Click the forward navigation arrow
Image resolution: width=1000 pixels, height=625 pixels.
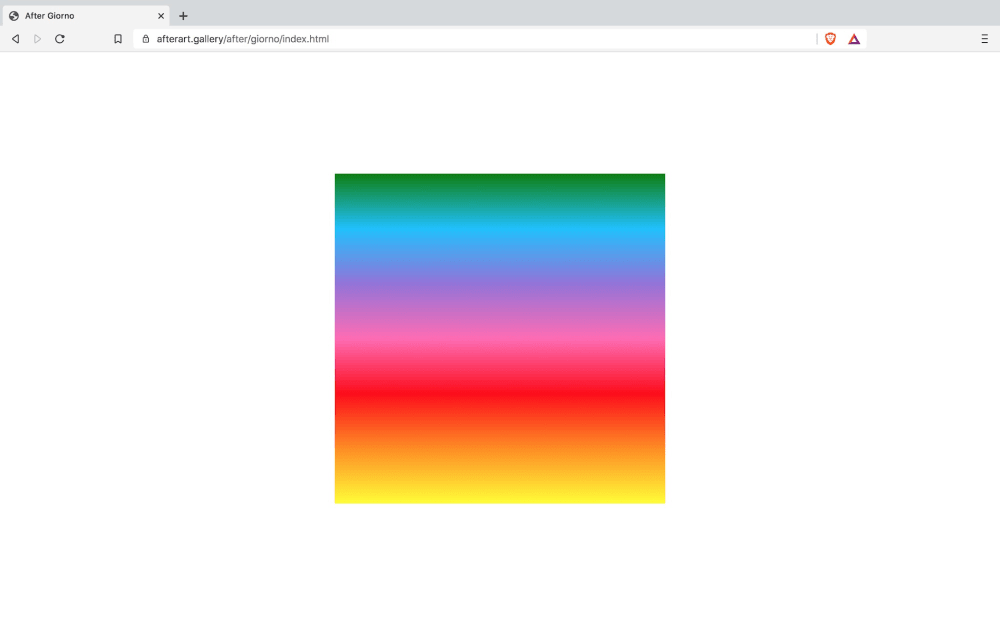(x=37, y=38)
